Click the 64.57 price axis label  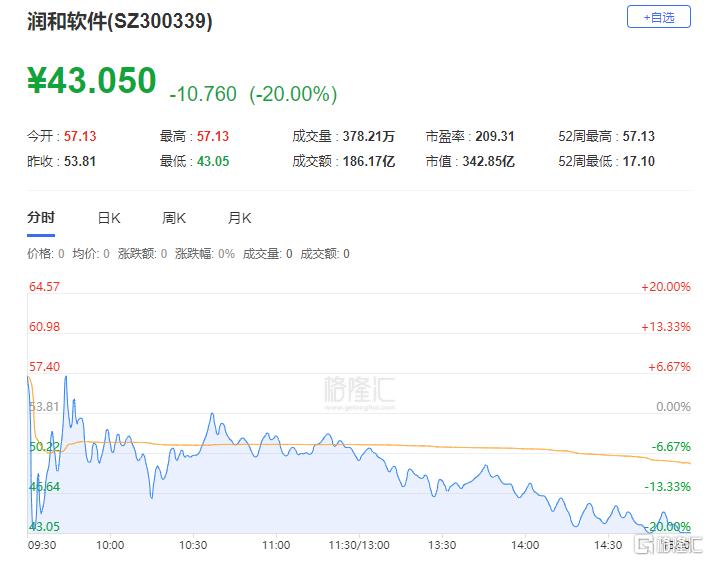pos(44,287)
